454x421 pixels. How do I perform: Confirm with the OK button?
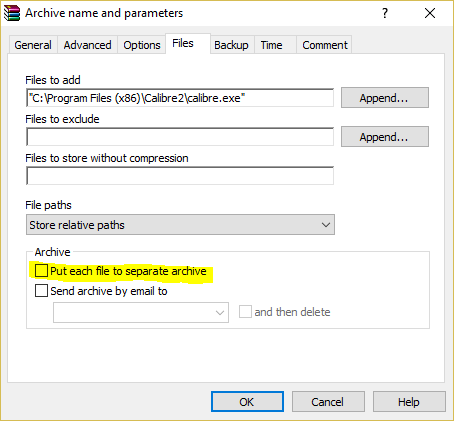[x=247, y=402]
